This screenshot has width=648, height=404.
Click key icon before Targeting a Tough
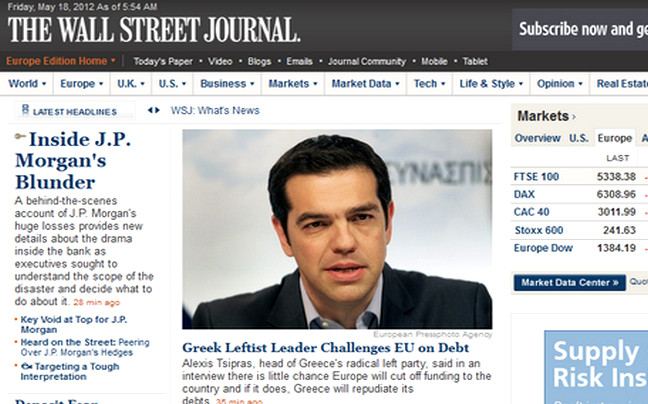pos(26,366)
